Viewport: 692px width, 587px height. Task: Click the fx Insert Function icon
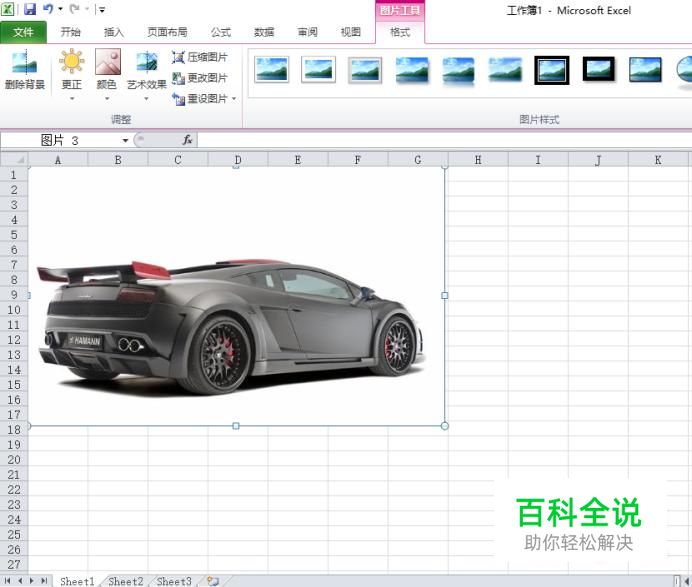coord(187,140)
